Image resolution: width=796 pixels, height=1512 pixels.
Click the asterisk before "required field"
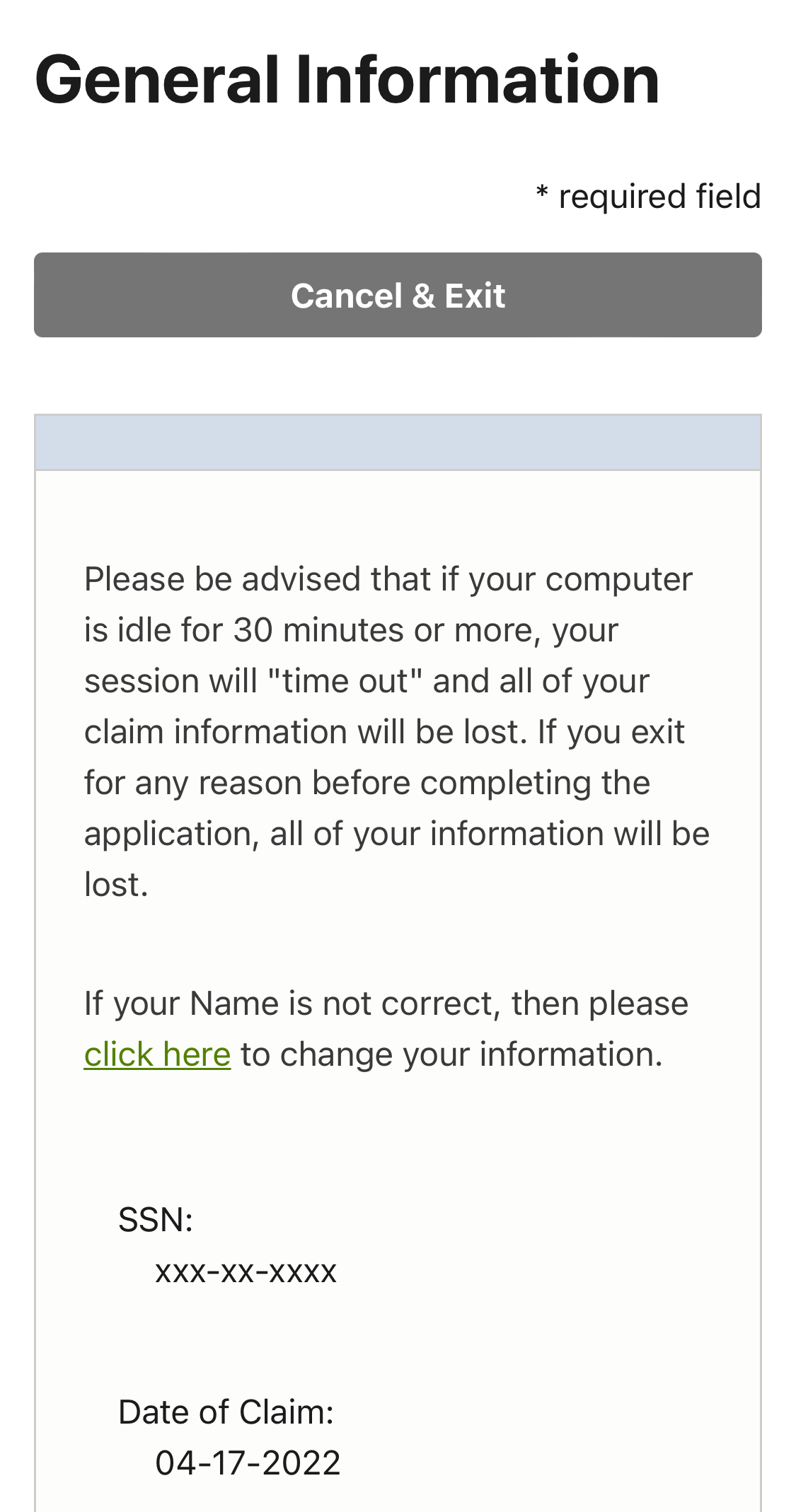point(542,194)
